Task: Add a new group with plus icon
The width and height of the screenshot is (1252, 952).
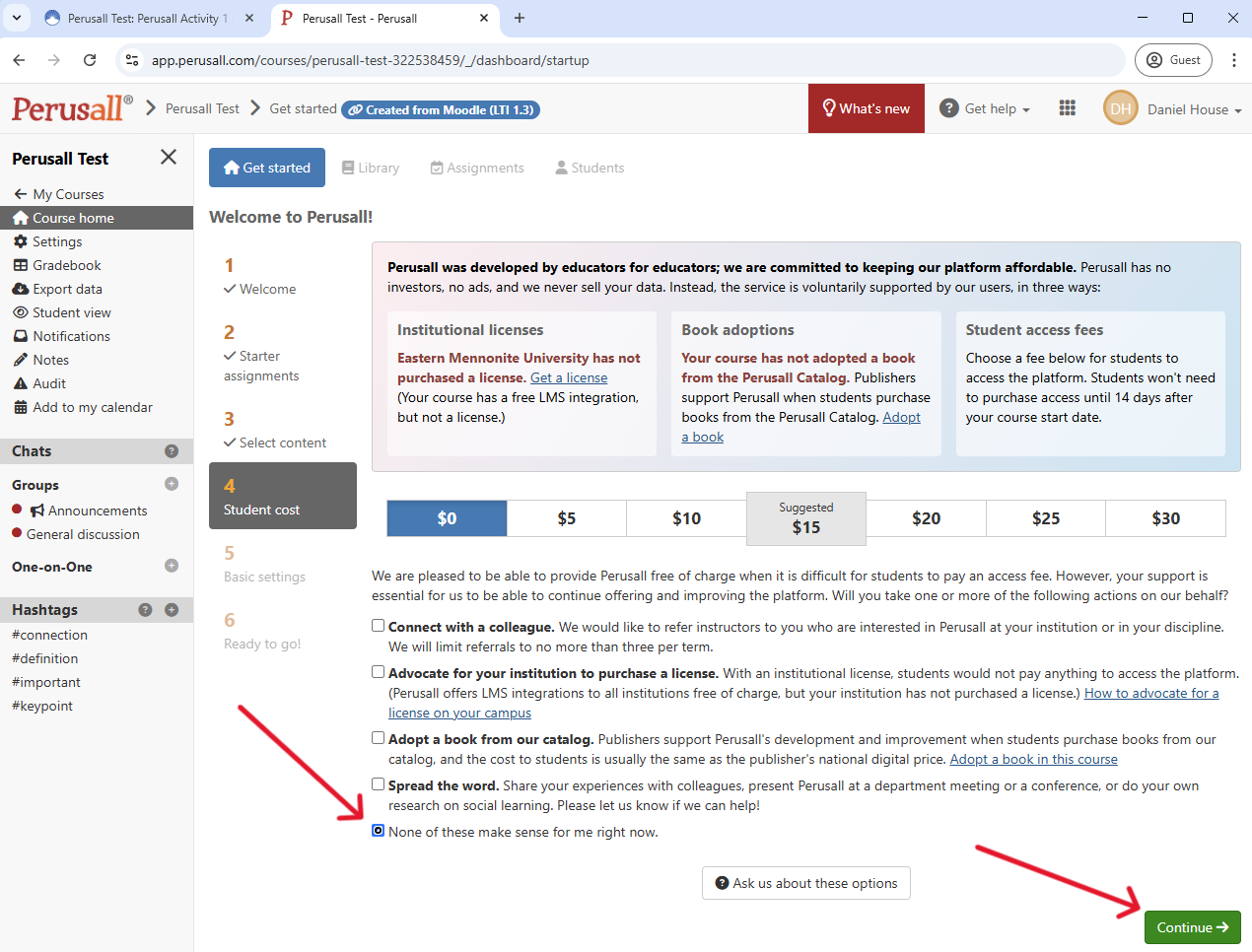Action: click(x=172, y=484)
